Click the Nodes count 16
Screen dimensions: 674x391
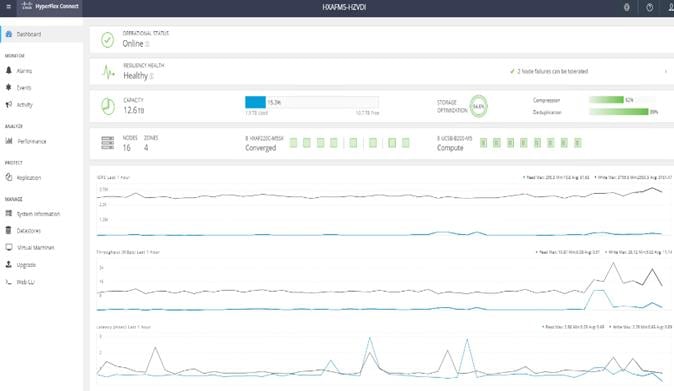pos(127,148)
